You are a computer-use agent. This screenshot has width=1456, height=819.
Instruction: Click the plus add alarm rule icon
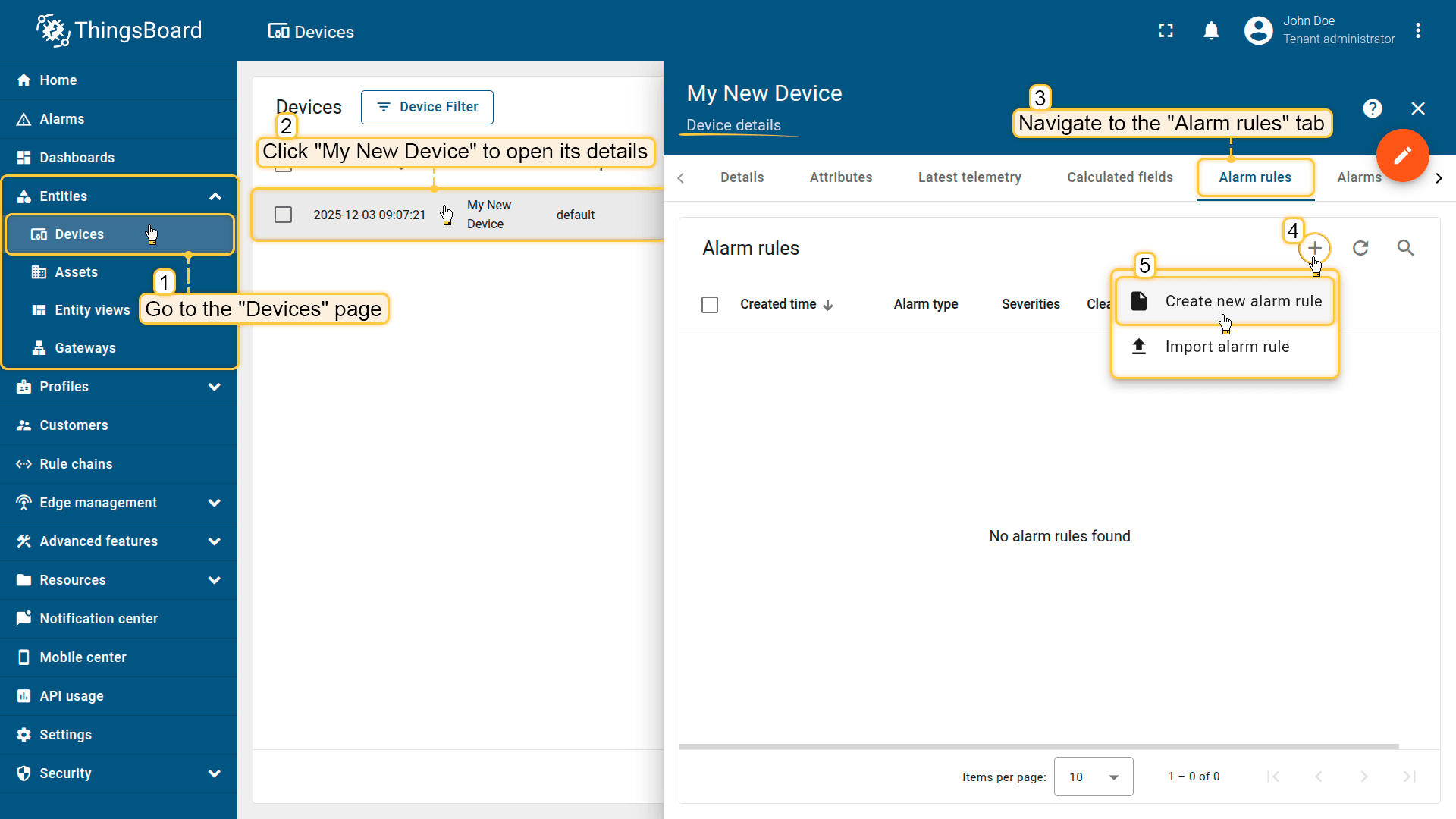coord(1314,248)
